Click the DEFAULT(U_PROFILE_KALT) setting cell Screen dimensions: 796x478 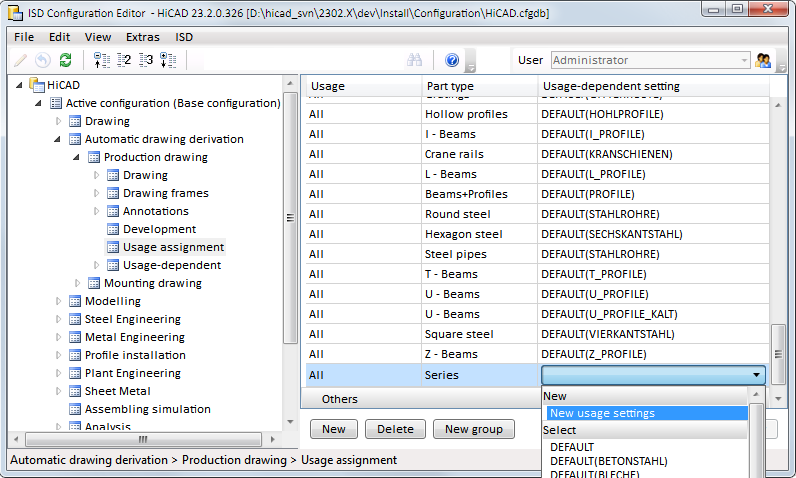[653, 314]
